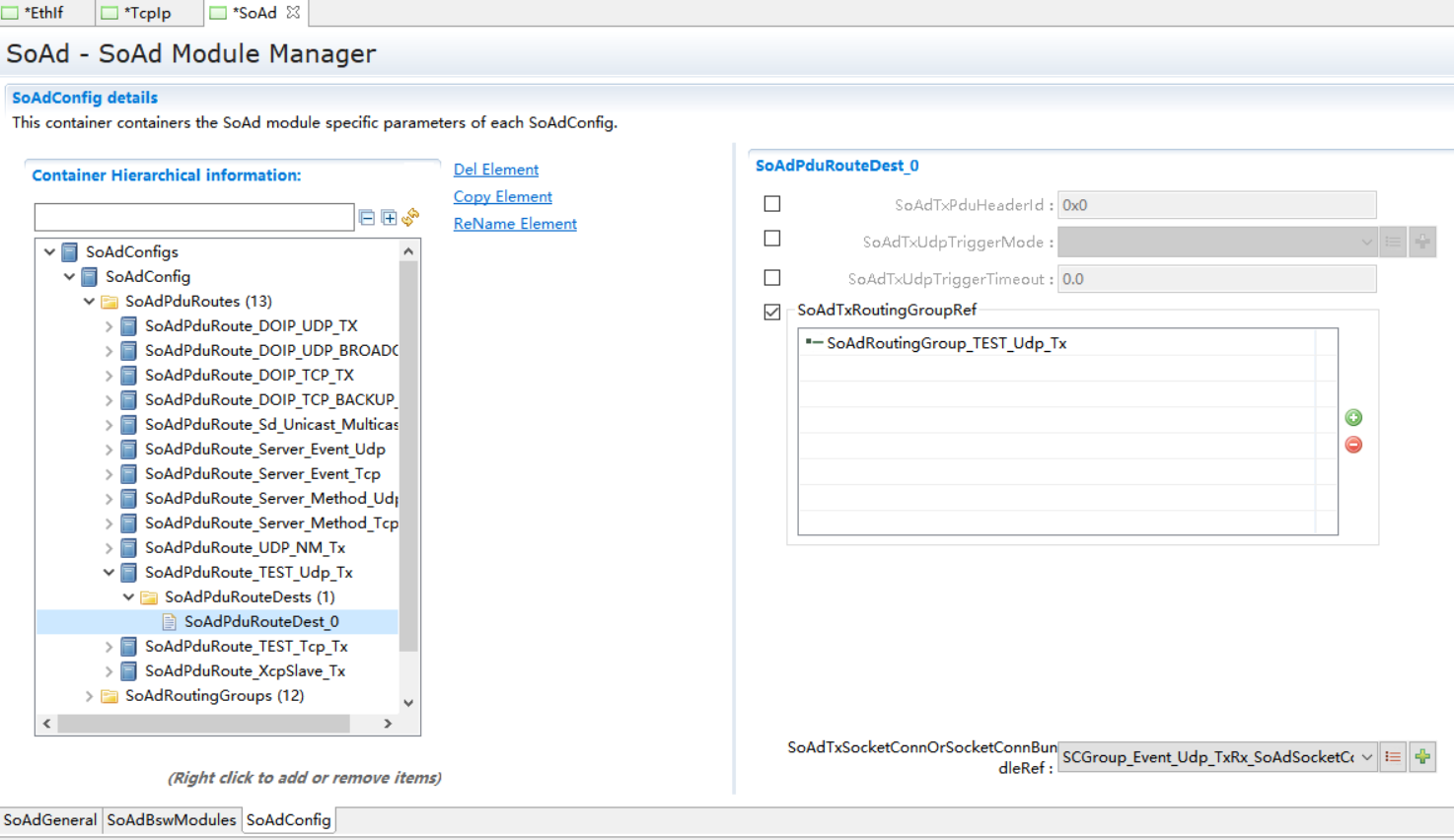Switch to the SoAdGeneral tab
Image resolution: width=1454 pixels, height=840 pixels.
[x=50, y=820]
